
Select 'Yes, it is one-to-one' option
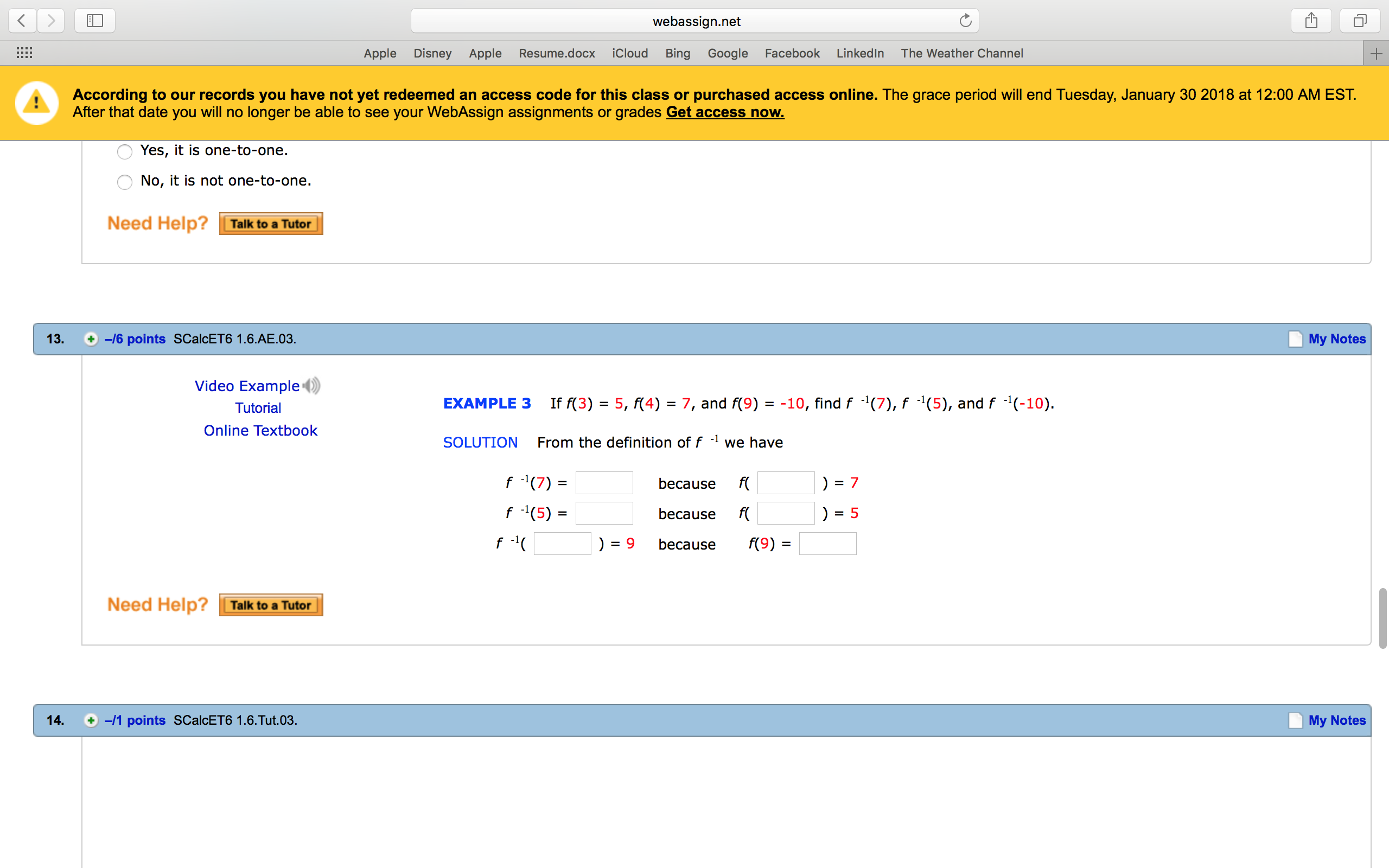pyautogui.click(x=125, y=151)
